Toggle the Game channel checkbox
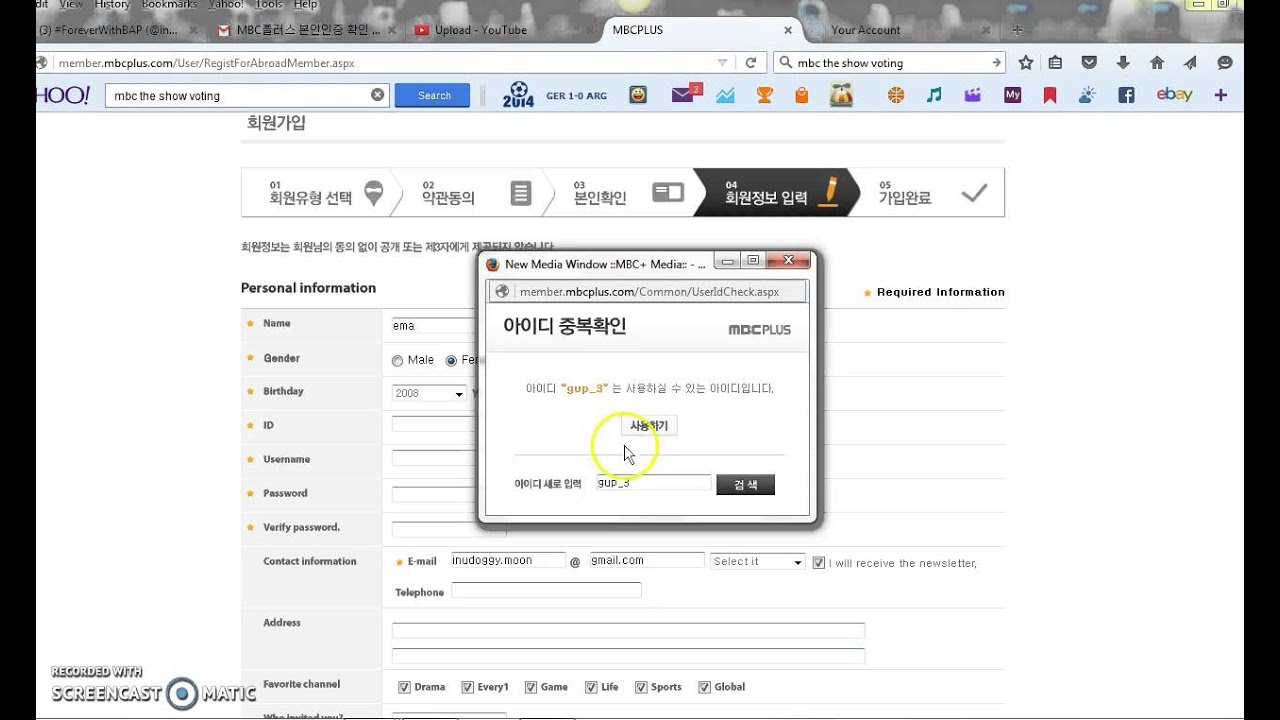This screenshot has width=1280, height=720. click(x=530, y=687)
